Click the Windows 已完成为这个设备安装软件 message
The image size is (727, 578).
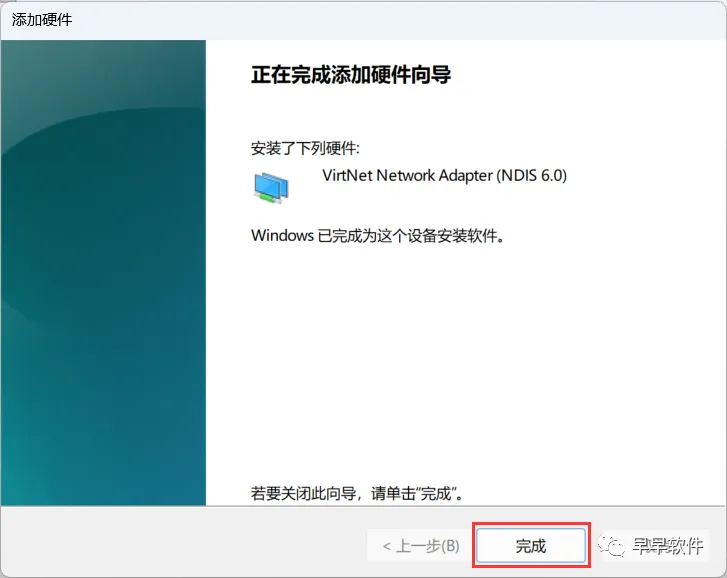(x=377, y=235)
